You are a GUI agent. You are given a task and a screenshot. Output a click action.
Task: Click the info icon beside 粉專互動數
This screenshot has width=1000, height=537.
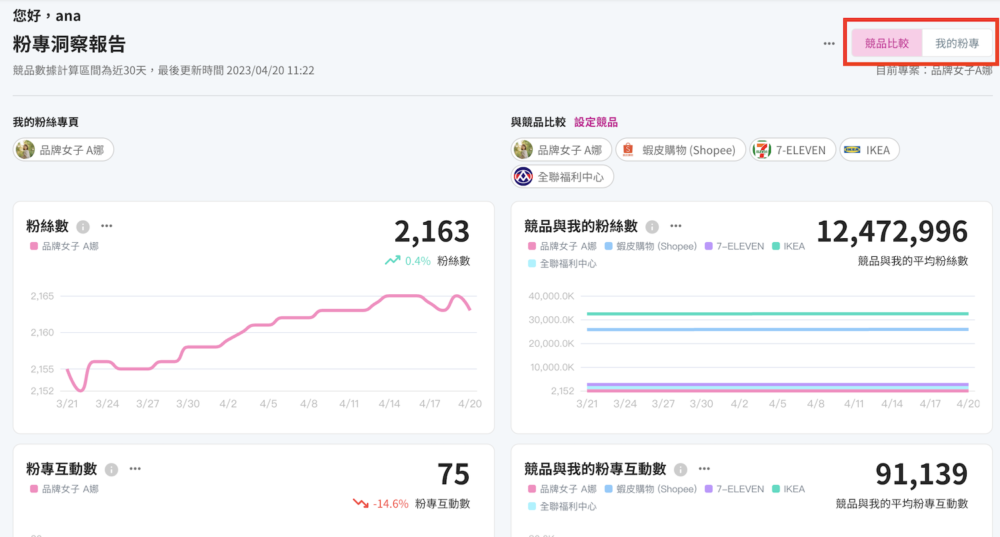click(x=112, y=469)
